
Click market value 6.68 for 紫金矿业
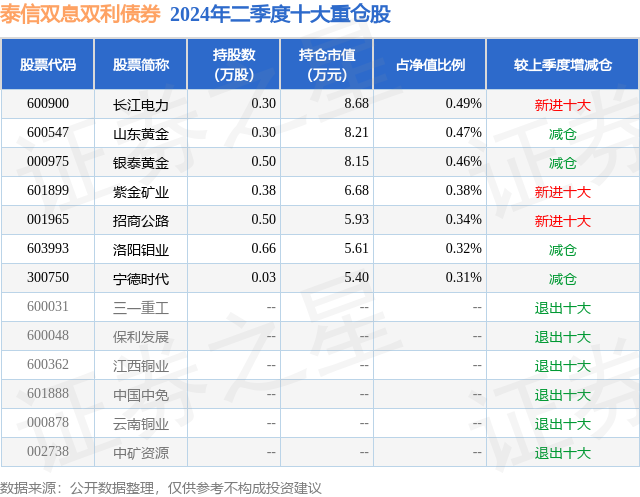356,191
